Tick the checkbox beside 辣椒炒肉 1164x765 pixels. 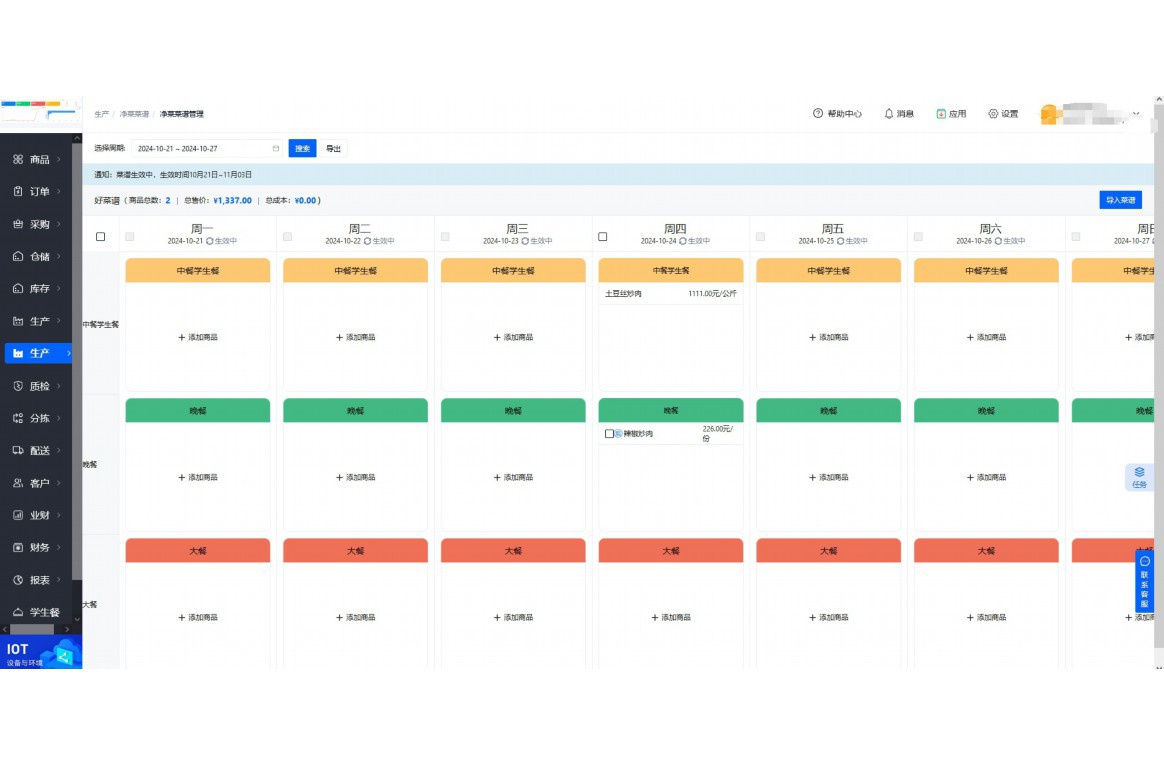click(609, 434)
